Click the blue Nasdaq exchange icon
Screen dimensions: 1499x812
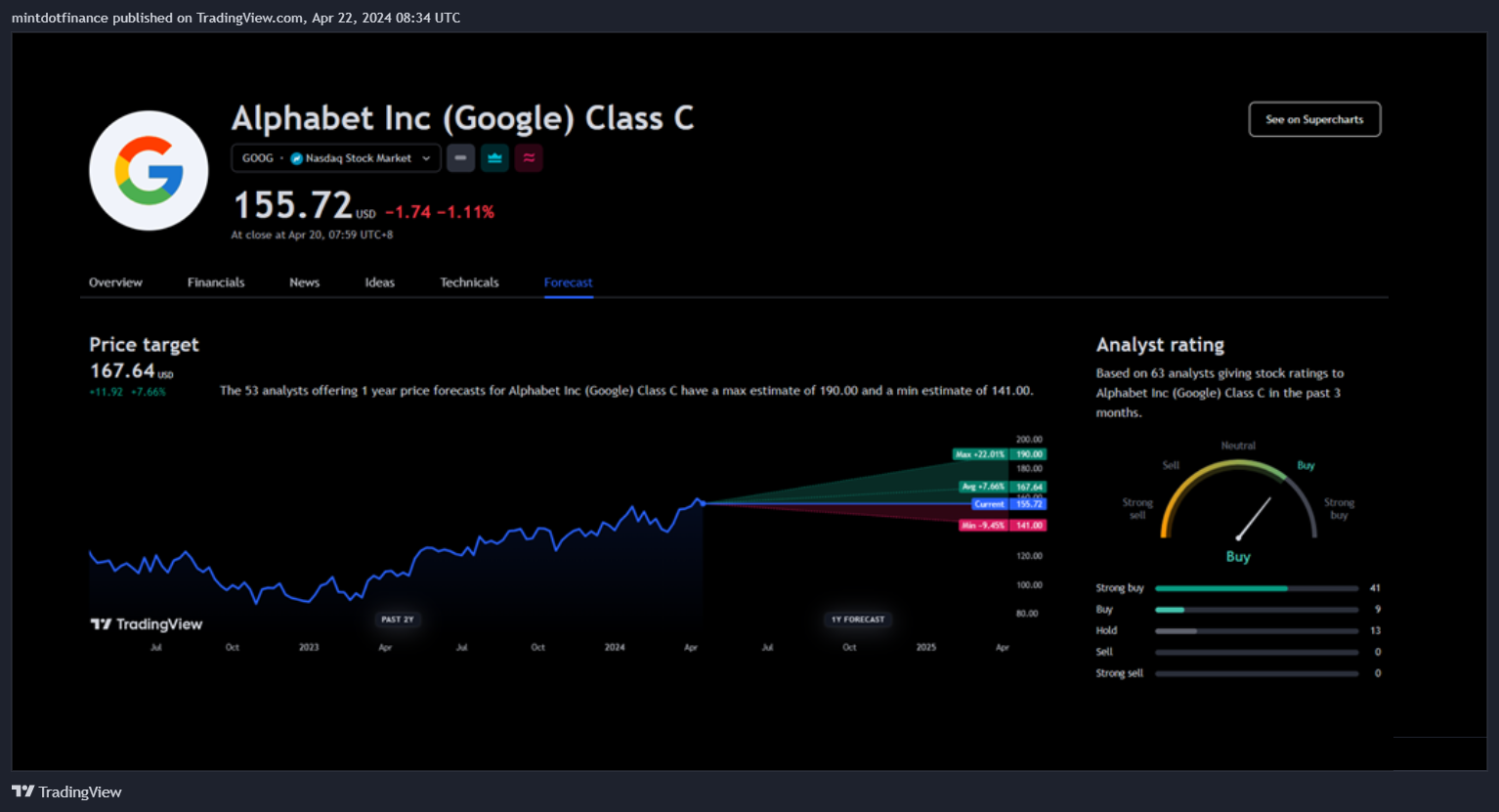(296, 158)
